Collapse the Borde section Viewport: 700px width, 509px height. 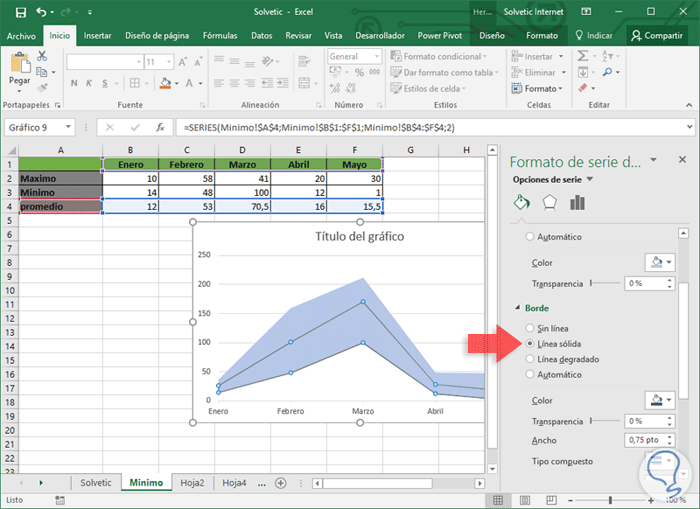click(517, 308)
